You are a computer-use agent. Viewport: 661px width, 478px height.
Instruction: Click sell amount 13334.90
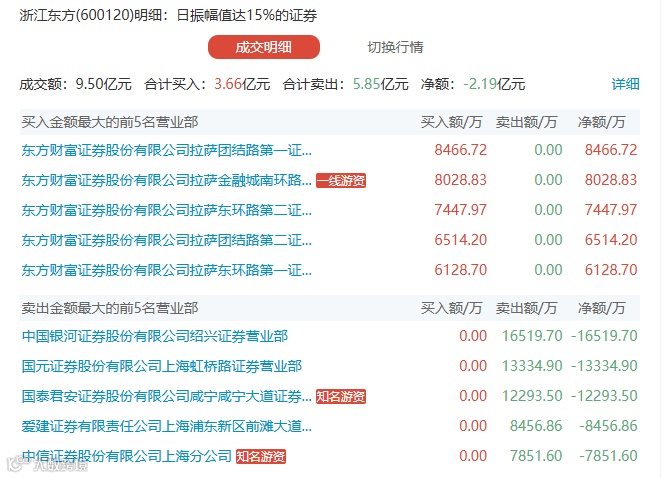pos(532,366)
